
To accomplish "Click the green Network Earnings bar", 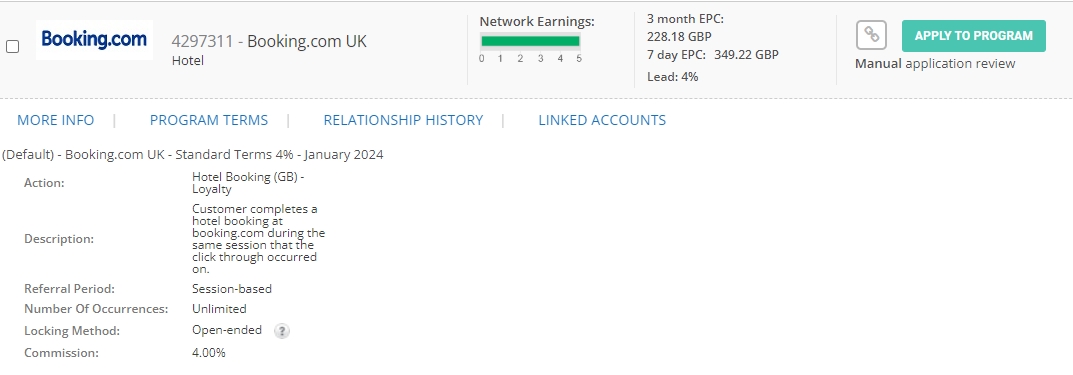I will click(x=530, y=41).
